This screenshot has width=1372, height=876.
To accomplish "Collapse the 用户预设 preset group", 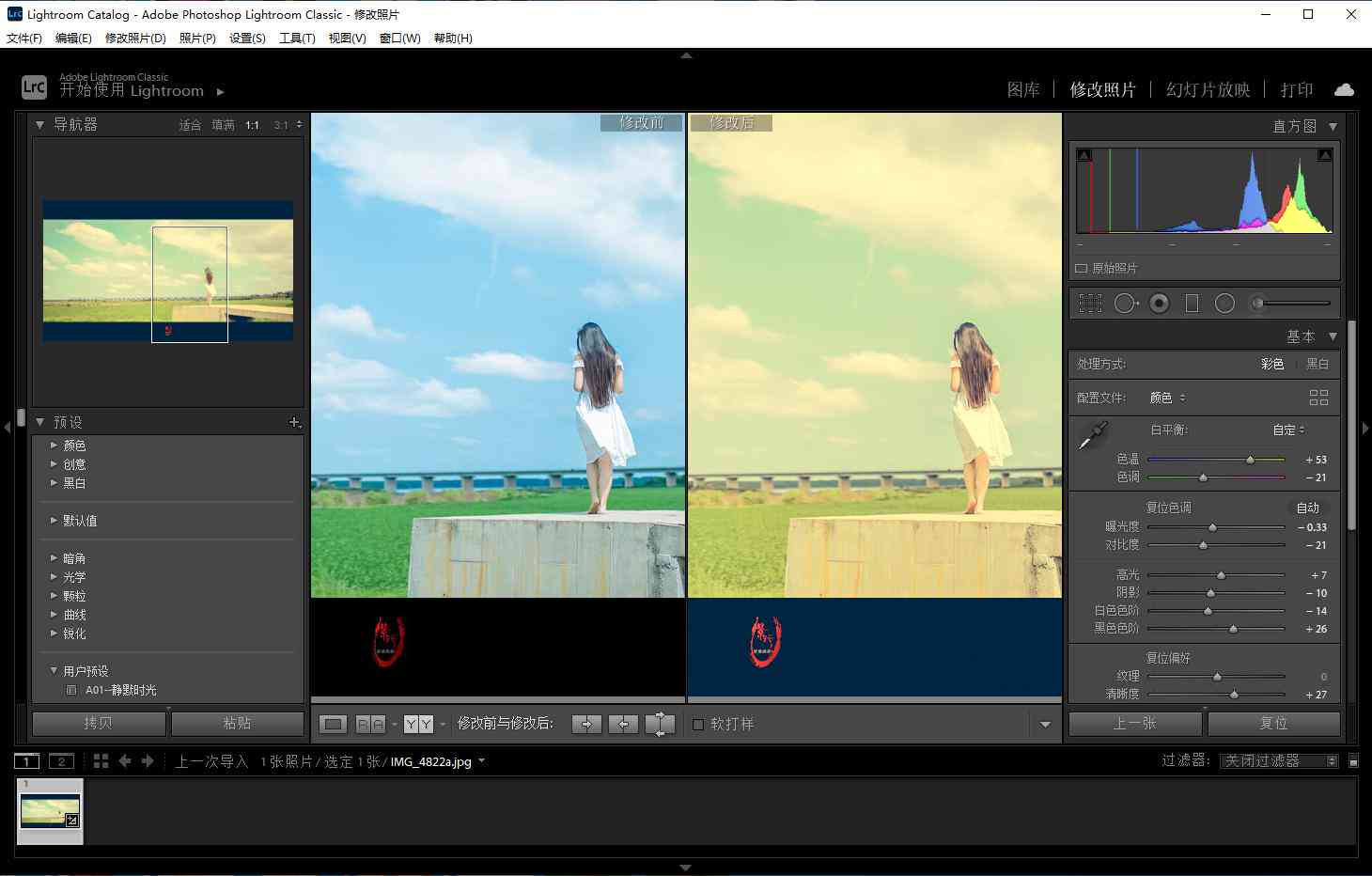I will [54, 670].
